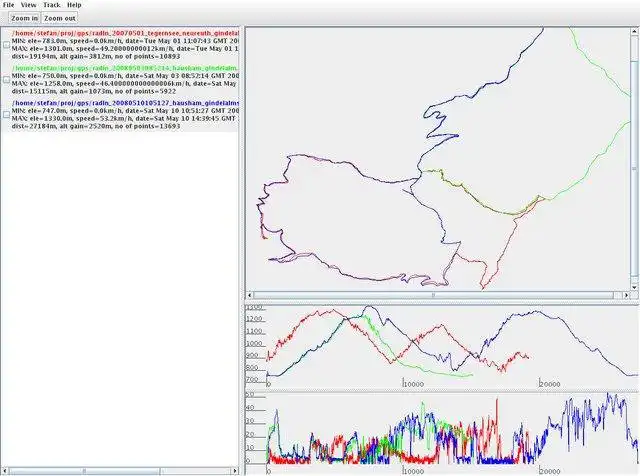
Task: Click map view up scroll arrow
Action: [635, 31]
